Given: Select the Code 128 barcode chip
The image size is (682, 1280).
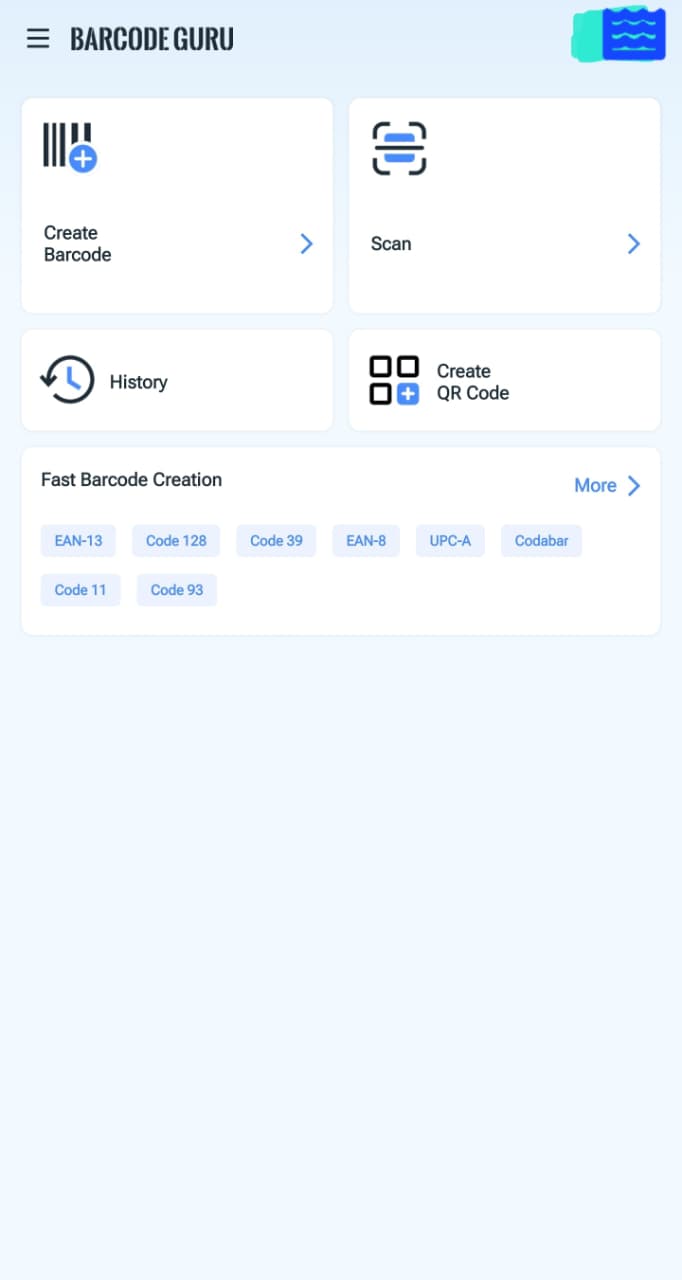Looking at the screenshot, I should click(176, 541).
